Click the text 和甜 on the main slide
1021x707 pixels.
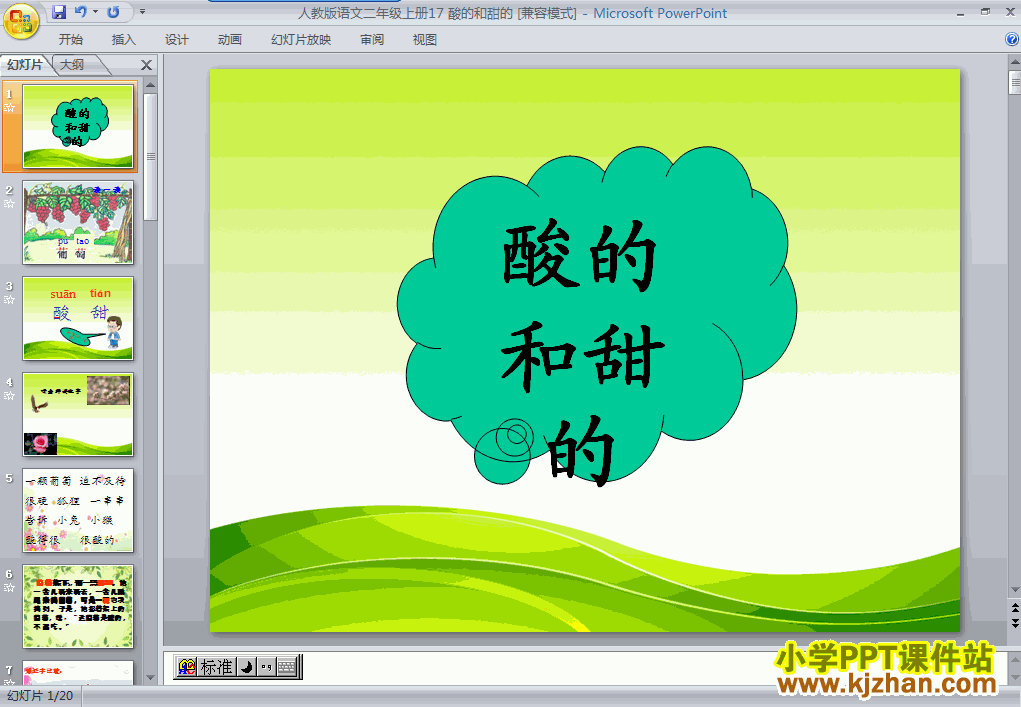coord(582,356)
